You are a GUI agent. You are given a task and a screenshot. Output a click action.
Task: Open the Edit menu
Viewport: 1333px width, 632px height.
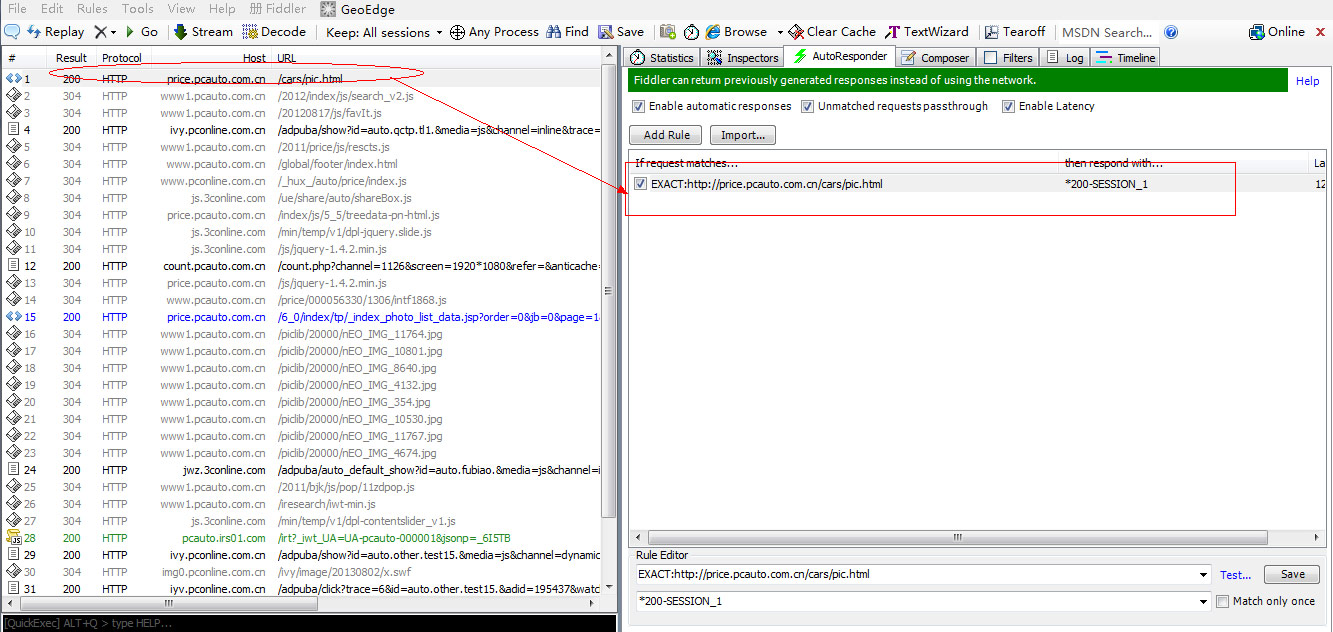[52, 9]
